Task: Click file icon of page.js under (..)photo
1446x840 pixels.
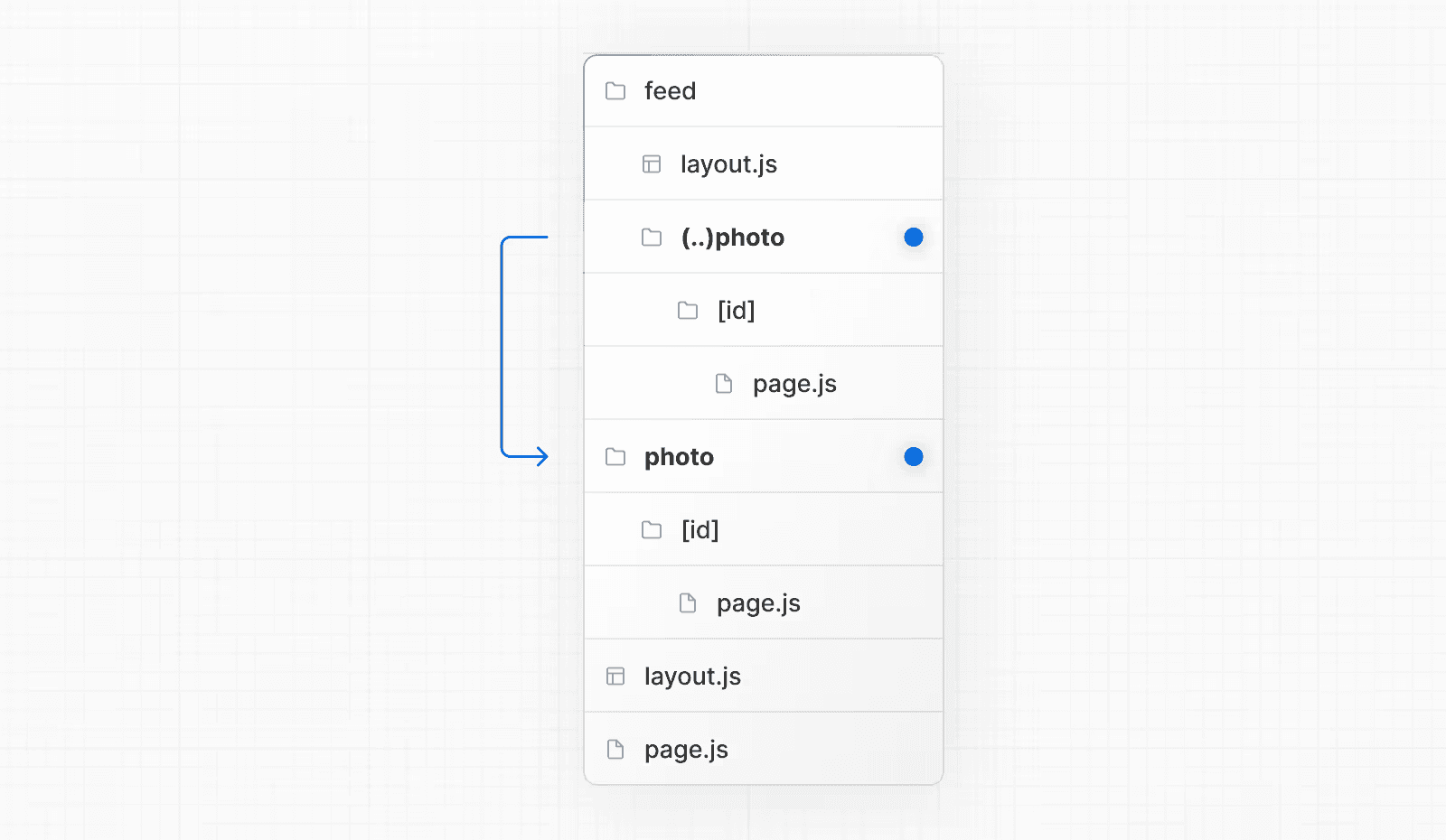Action: click(x=724, y=384)
